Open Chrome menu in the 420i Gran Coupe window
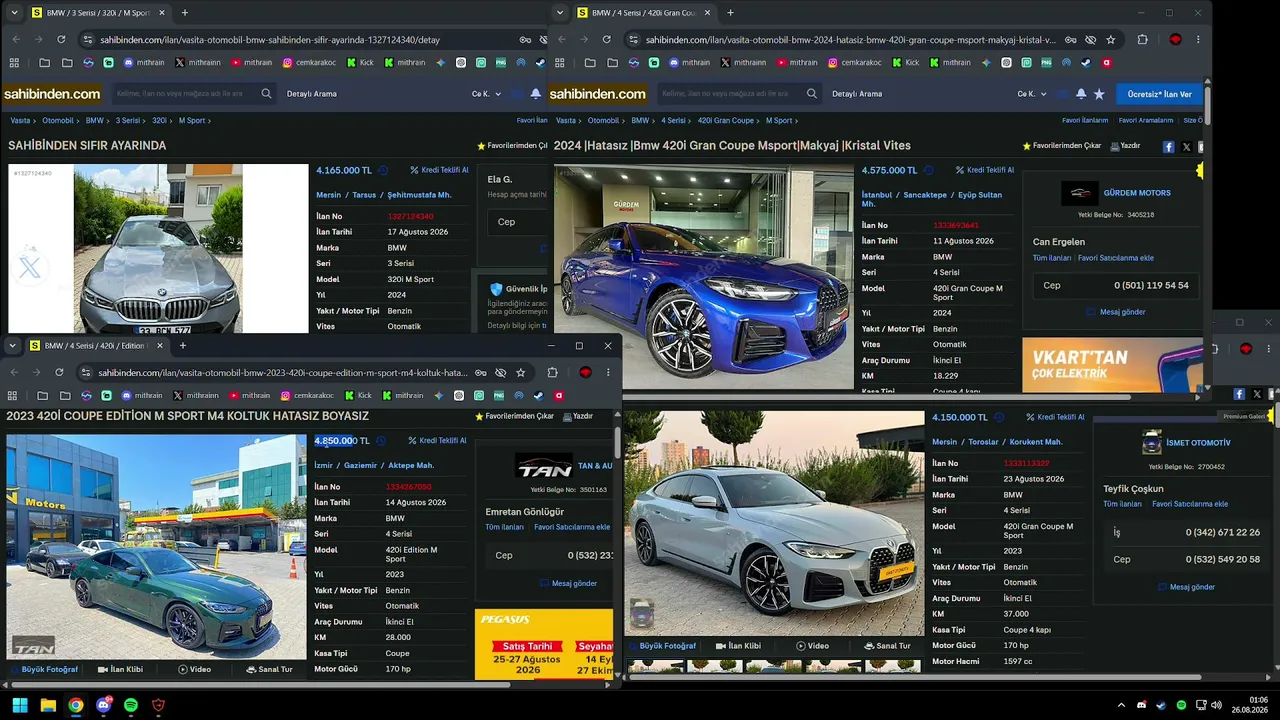 click(1198, 40)
